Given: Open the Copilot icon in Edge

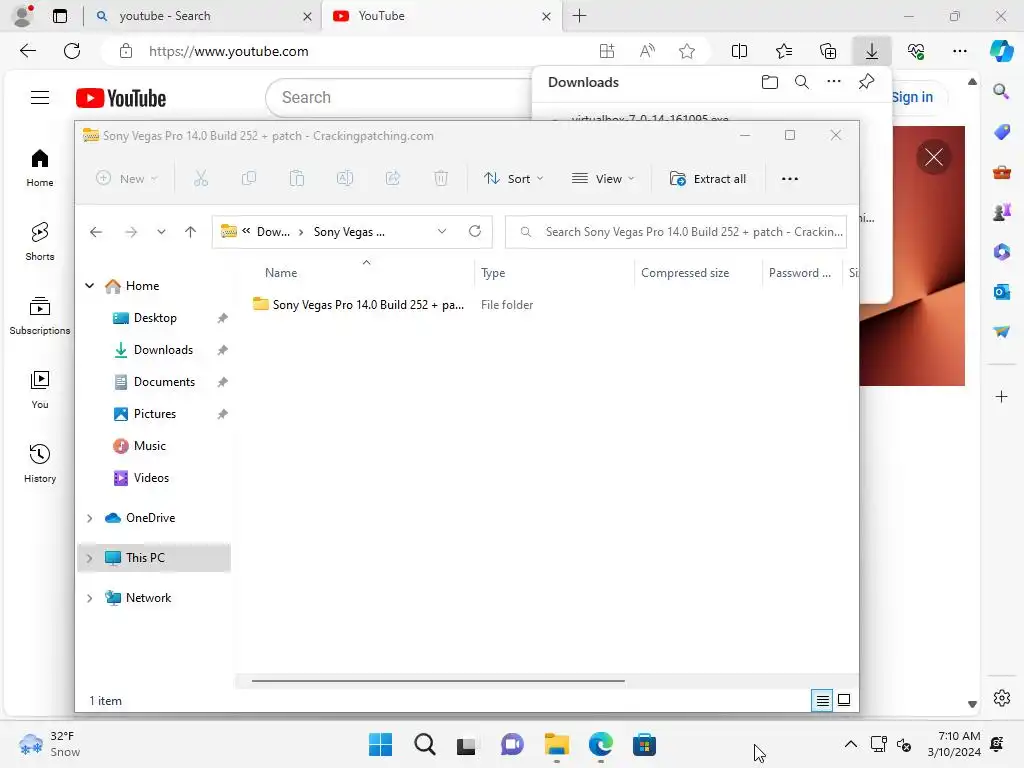Looking at the screenshot, I should (x=1001, y=51).
